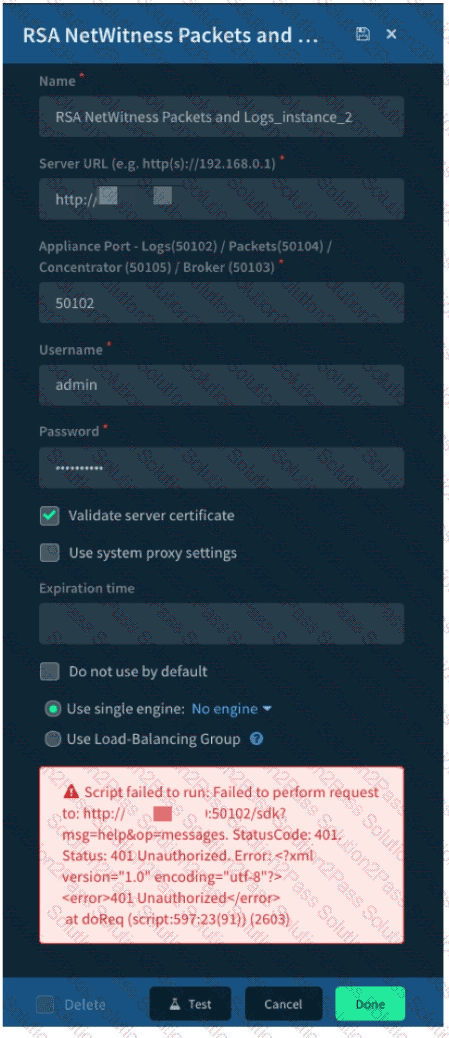The image size is (449, 1038).
Task: Click the Server URL field
Action: 221,199
